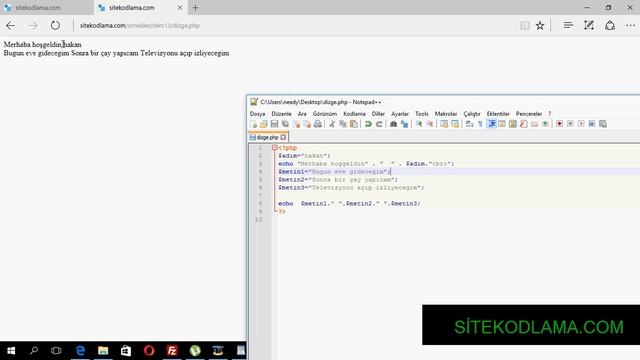Click the Paste icon in Notepad++ toolbar
The image size is (640, 360).
coord(354,124)
